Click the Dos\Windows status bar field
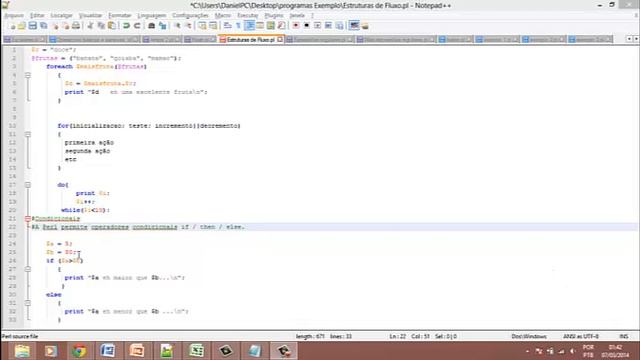The height and width of the screenshot is (360, 640). coord(529,336)
